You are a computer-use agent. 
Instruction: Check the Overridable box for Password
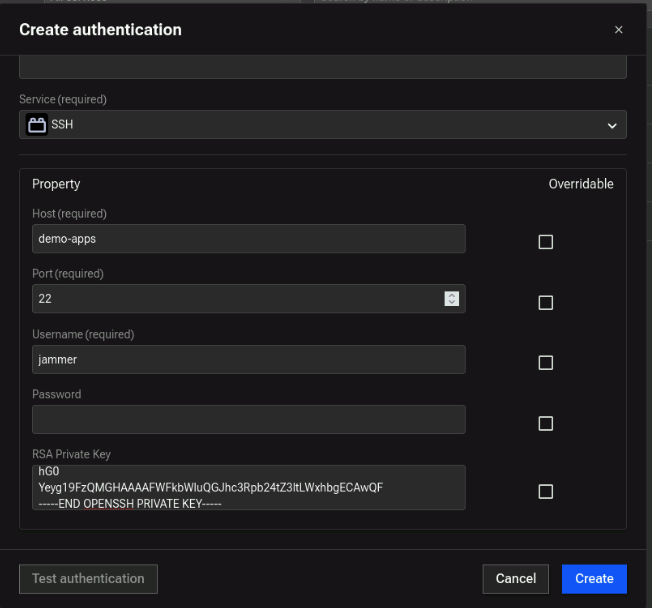pyautogui.click(x=545, y=423)
